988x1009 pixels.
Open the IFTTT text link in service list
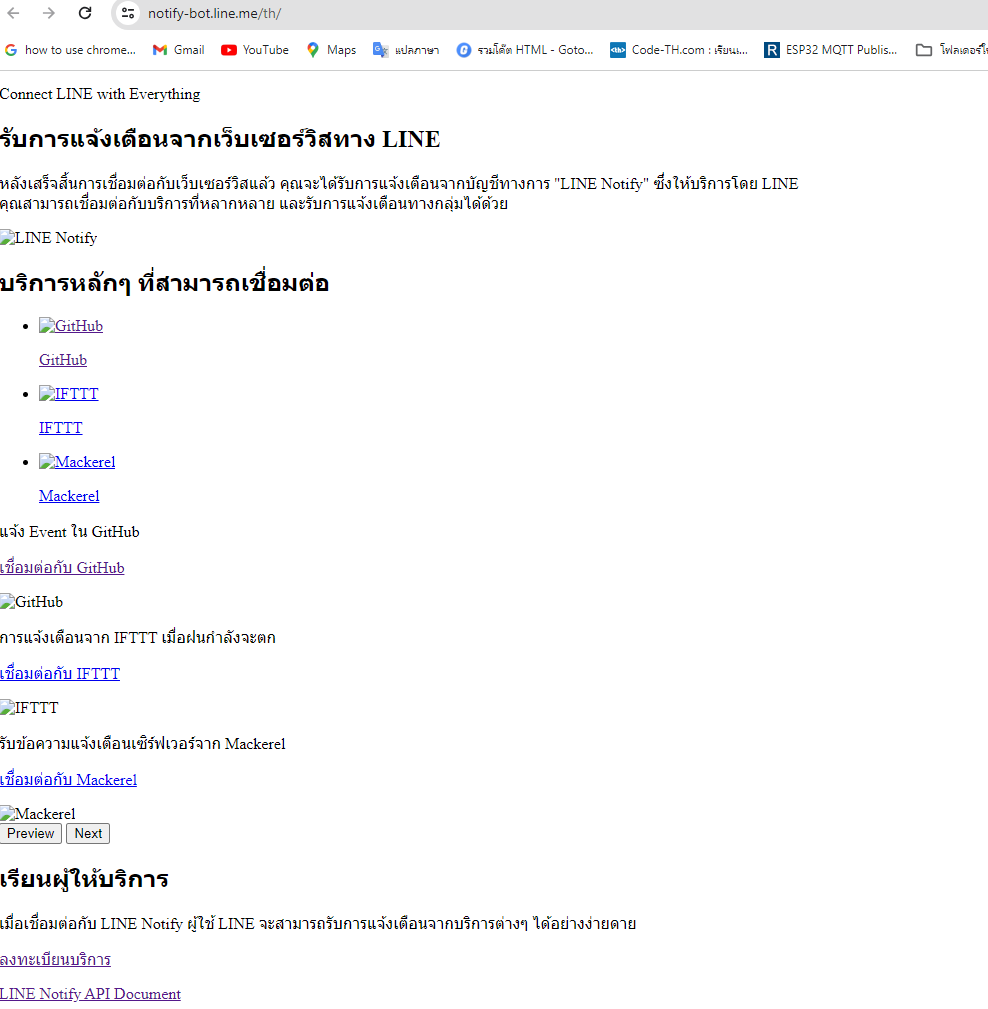(x=61, y=428)
